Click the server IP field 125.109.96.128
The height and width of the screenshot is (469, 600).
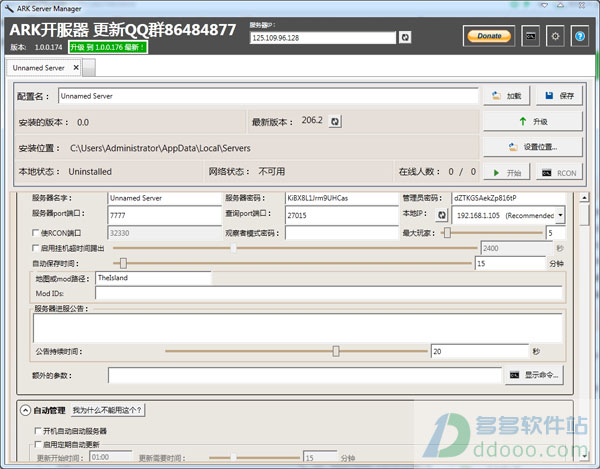pyautogui.click(x=323, y=38)
